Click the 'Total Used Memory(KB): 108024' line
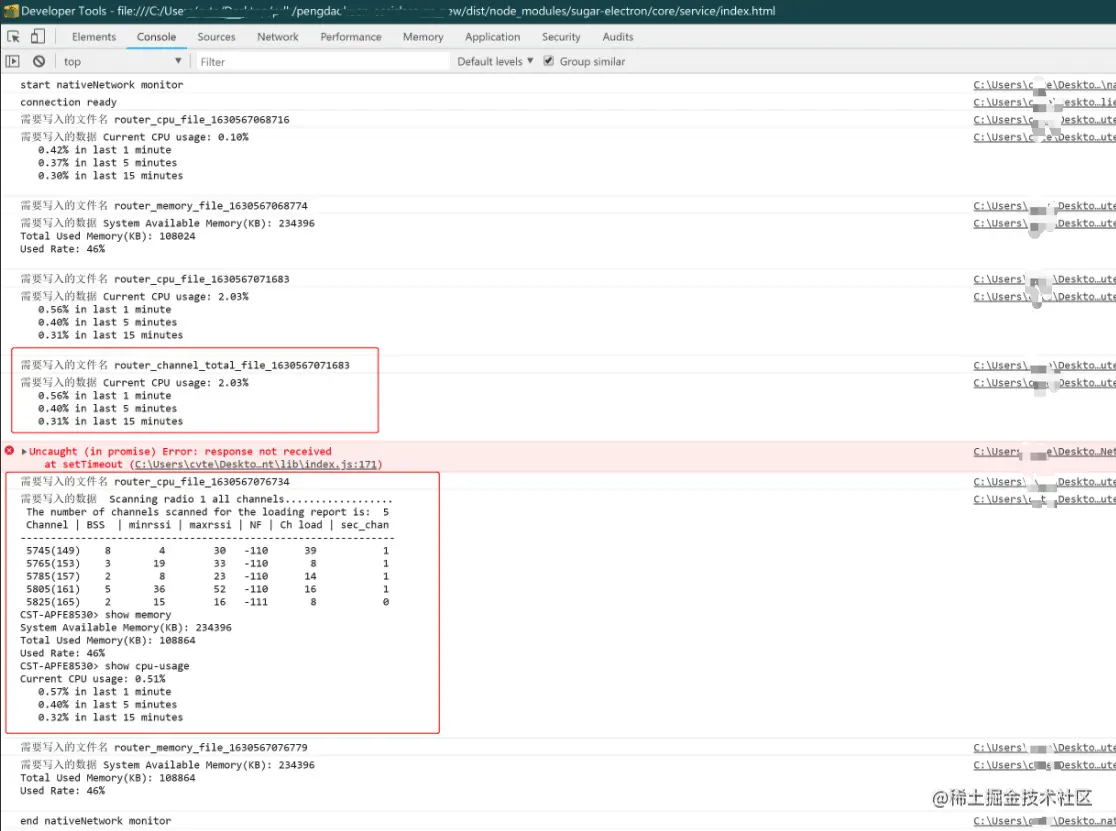 point(107,235)
